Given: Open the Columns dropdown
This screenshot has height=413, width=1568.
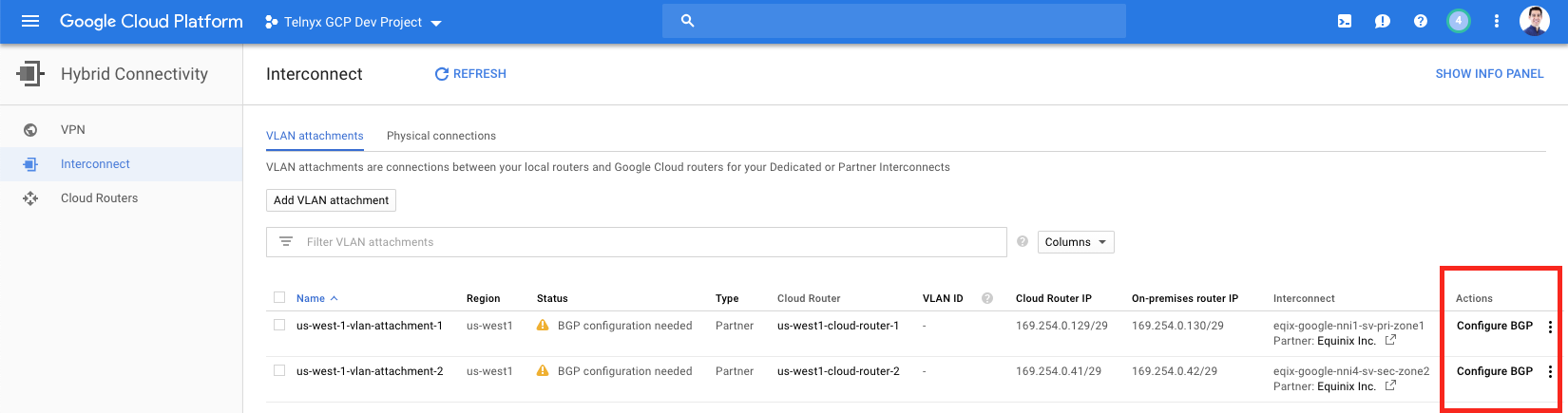Looking at the screenshot, I should 1076,242.
